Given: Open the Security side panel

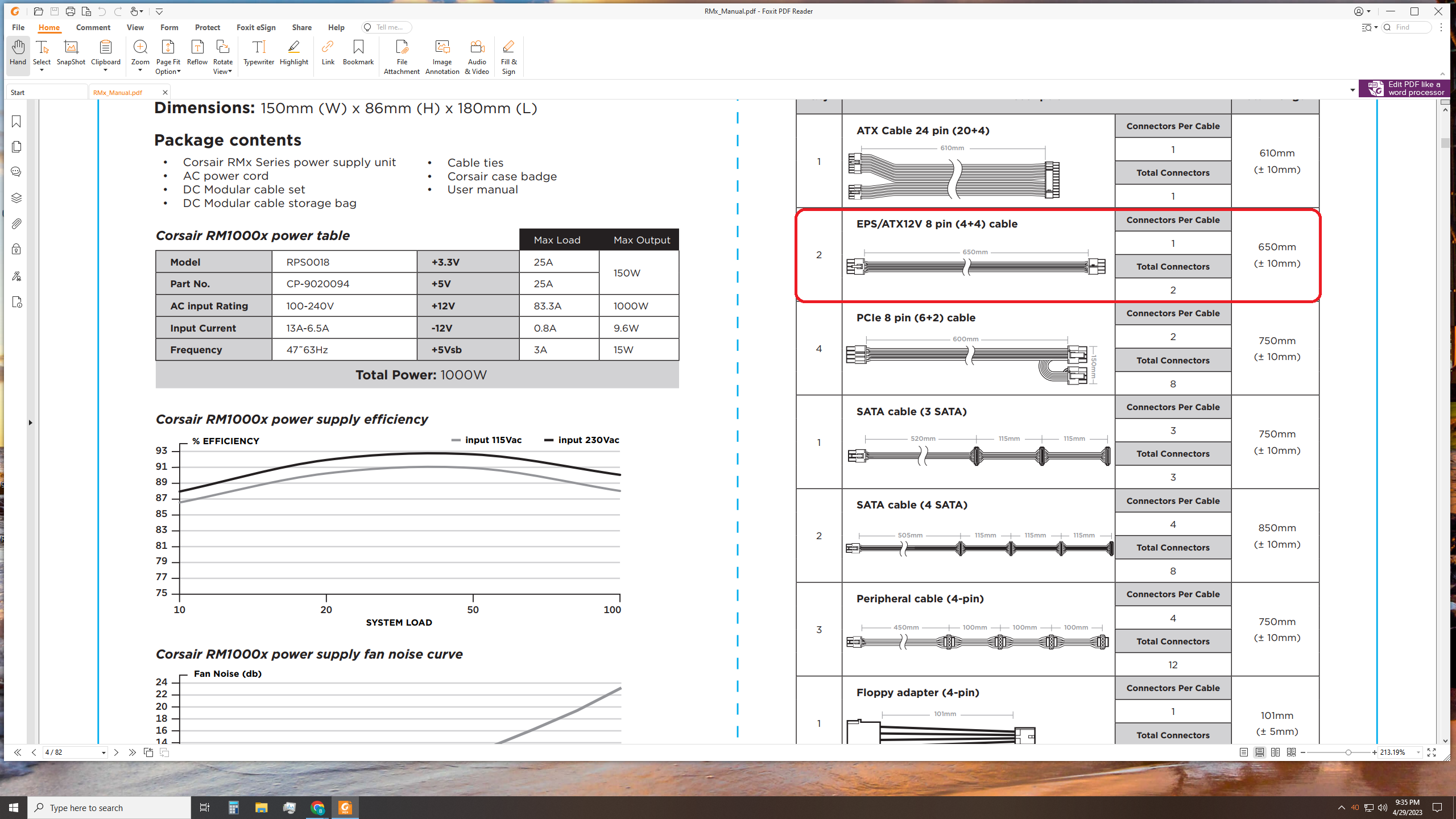Looking at the screenshot, I should click(16, 249).
